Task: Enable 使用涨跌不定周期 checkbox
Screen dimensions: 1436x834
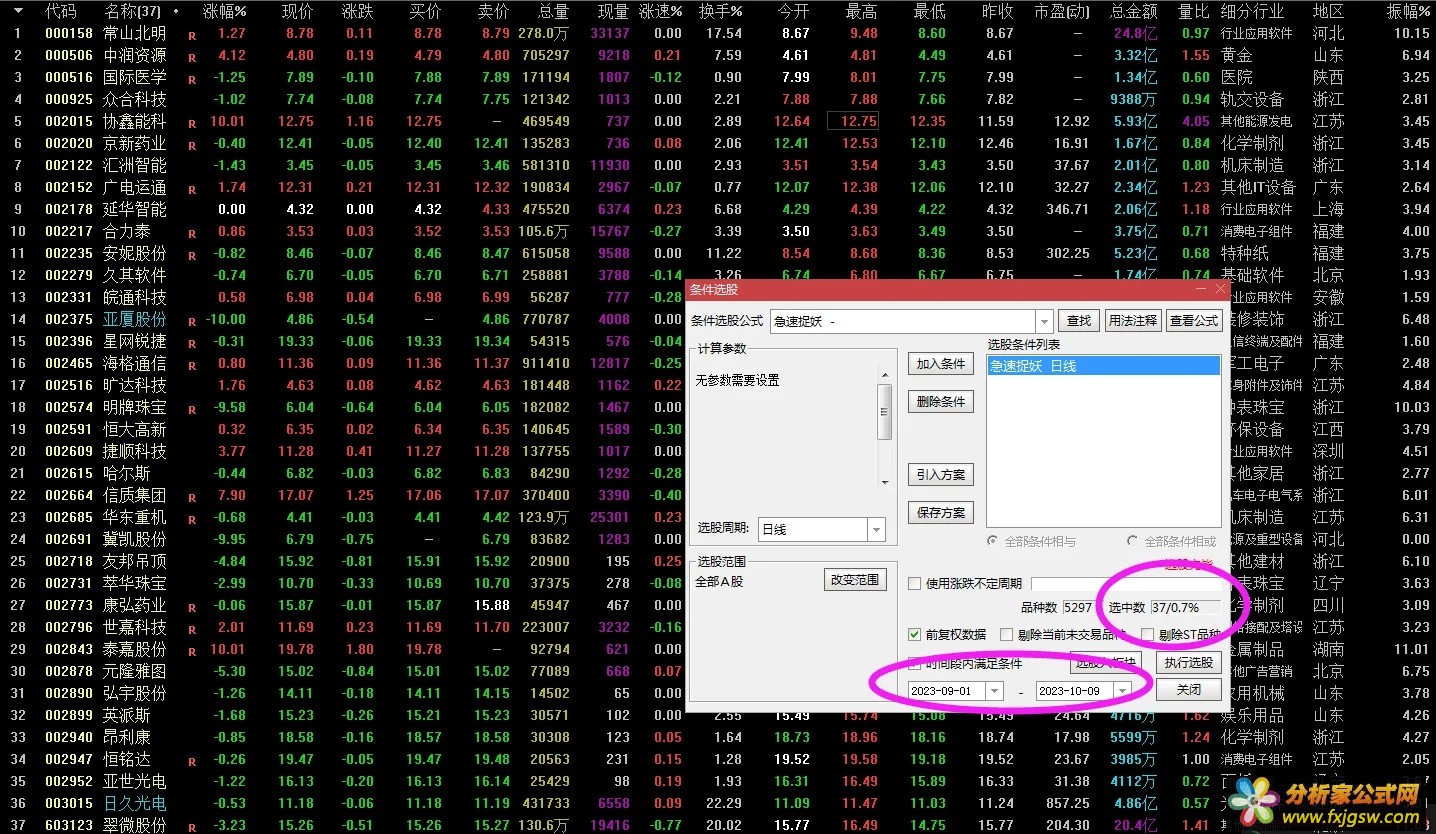Action: click(x=914, y=584)
